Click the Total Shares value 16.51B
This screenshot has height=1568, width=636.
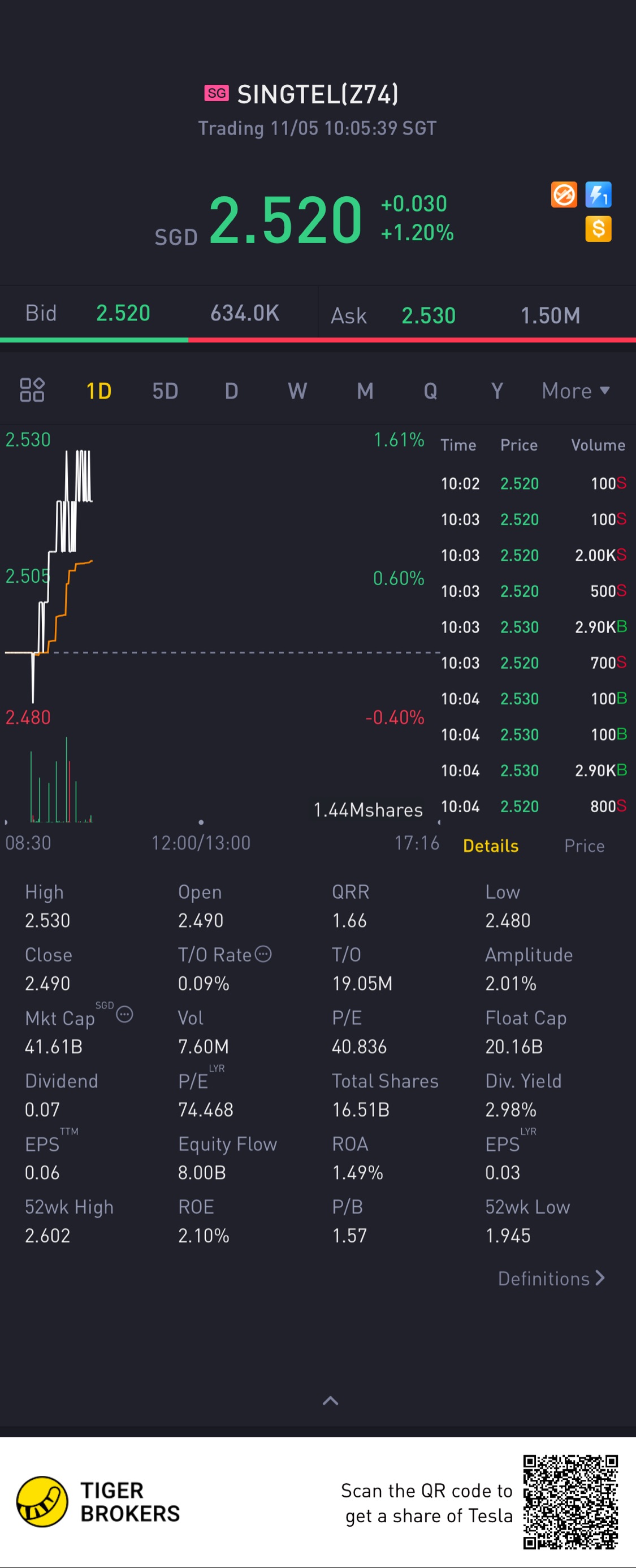coord(361,1110)
